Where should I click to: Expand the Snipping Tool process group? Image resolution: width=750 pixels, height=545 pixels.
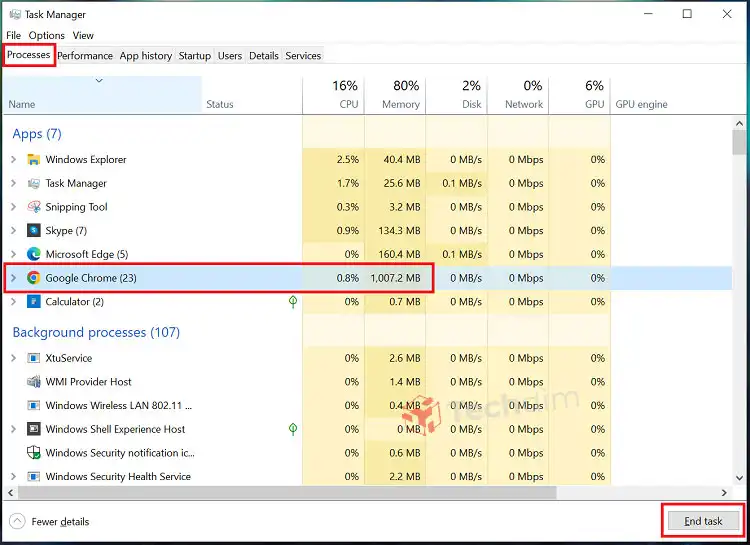(13, 207)
